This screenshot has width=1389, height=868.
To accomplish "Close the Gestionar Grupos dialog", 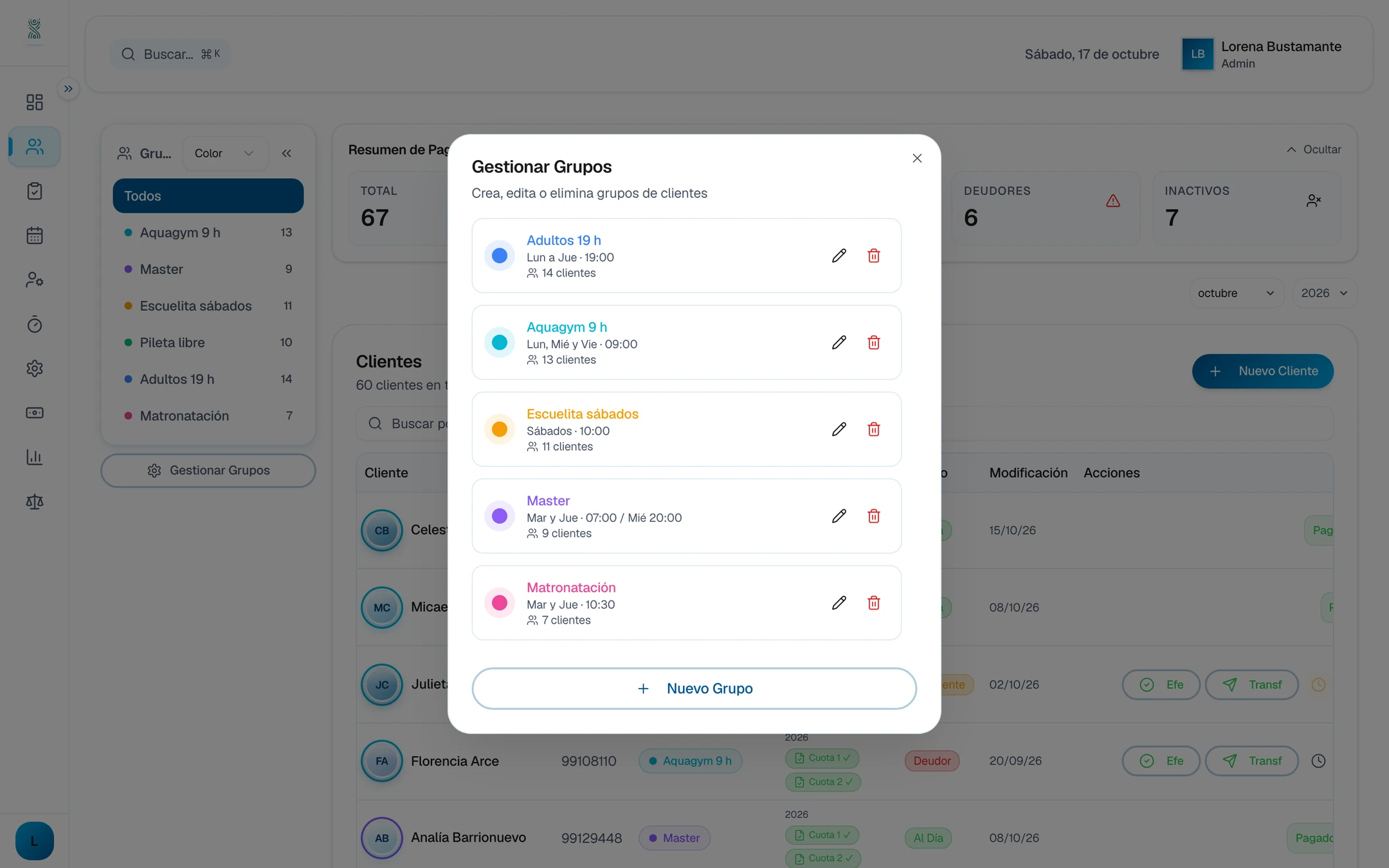I will (x=917, y=158).
